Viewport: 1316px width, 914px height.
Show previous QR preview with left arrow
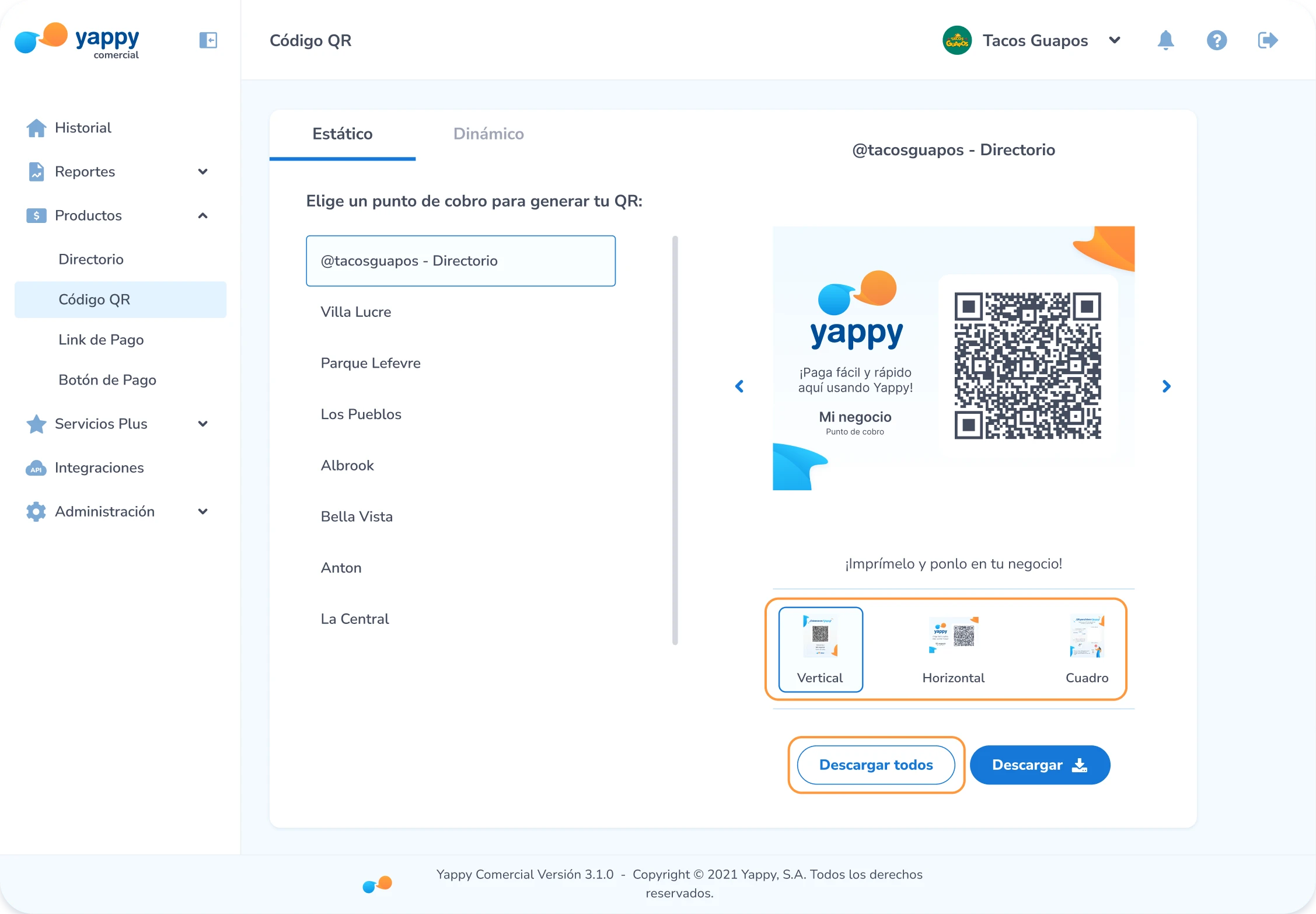click(739, 386)
